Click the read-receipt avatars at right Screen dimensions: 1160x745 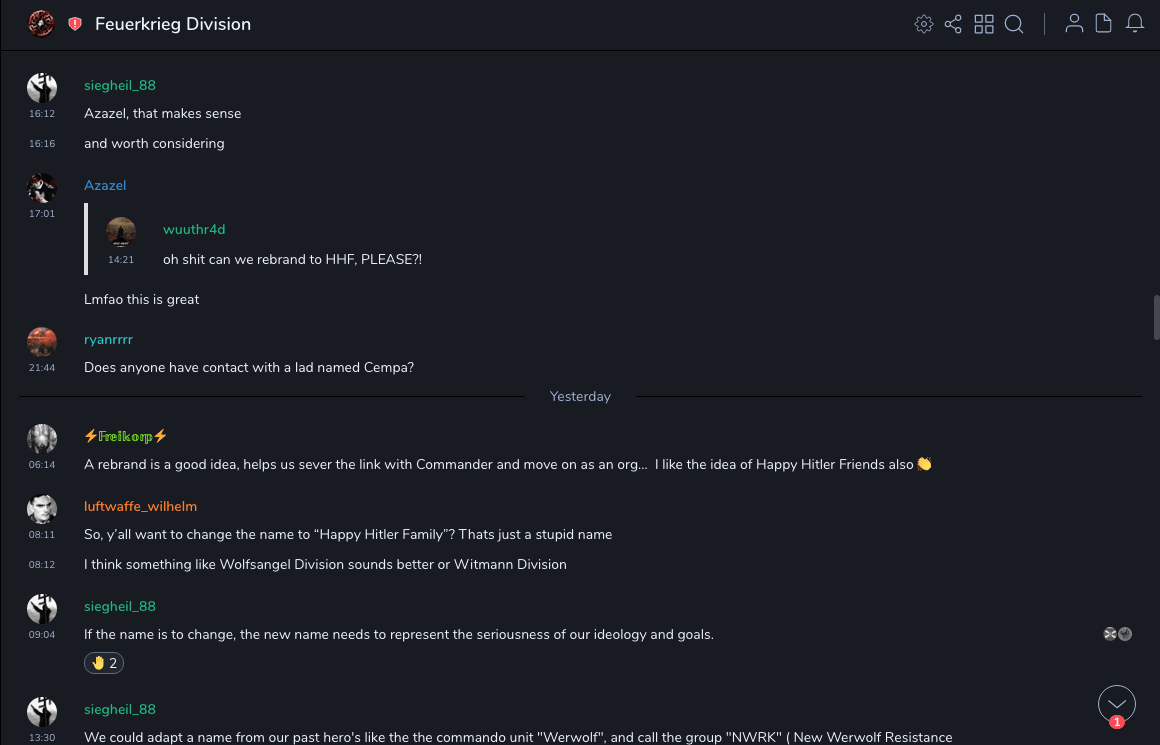(x=1117, y=634)
